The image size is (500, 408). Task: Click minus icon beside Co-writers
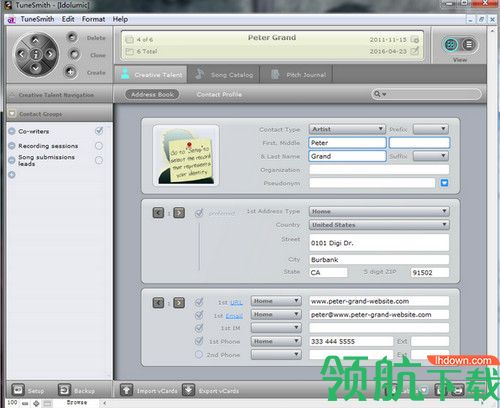(12, 131)
